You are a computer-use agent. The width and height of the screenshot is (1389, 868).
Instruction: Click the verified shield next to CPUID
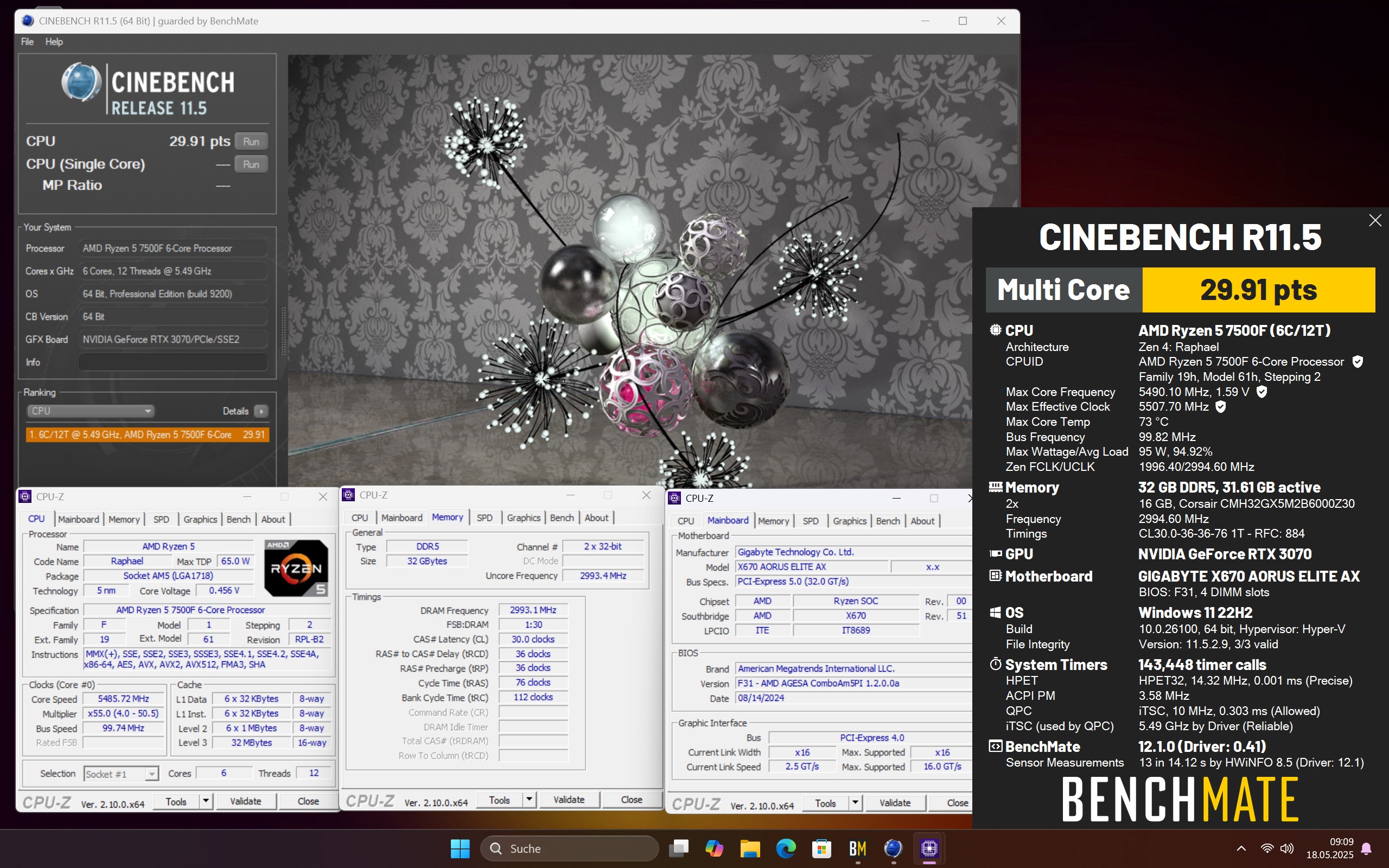pyautogui.click(x=1358, y=362)
